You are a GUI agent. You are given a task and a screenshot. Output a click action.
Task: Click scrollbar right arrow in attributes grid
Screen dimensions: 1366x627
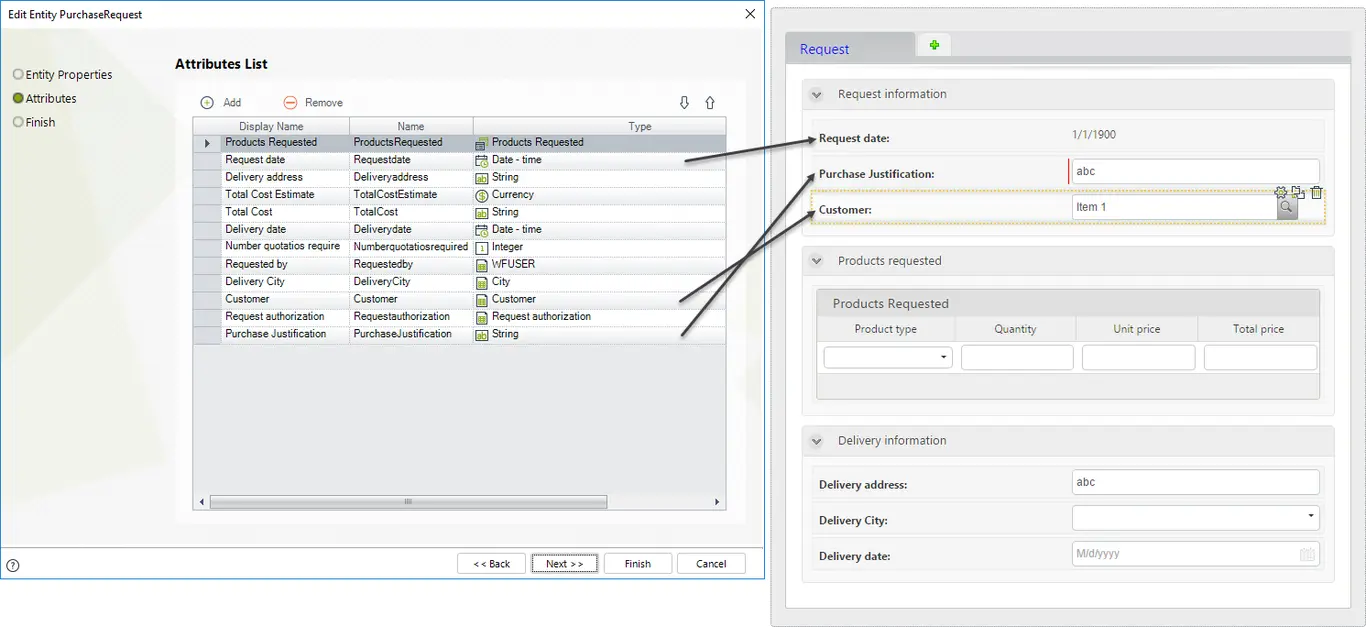tap(717, 502)
